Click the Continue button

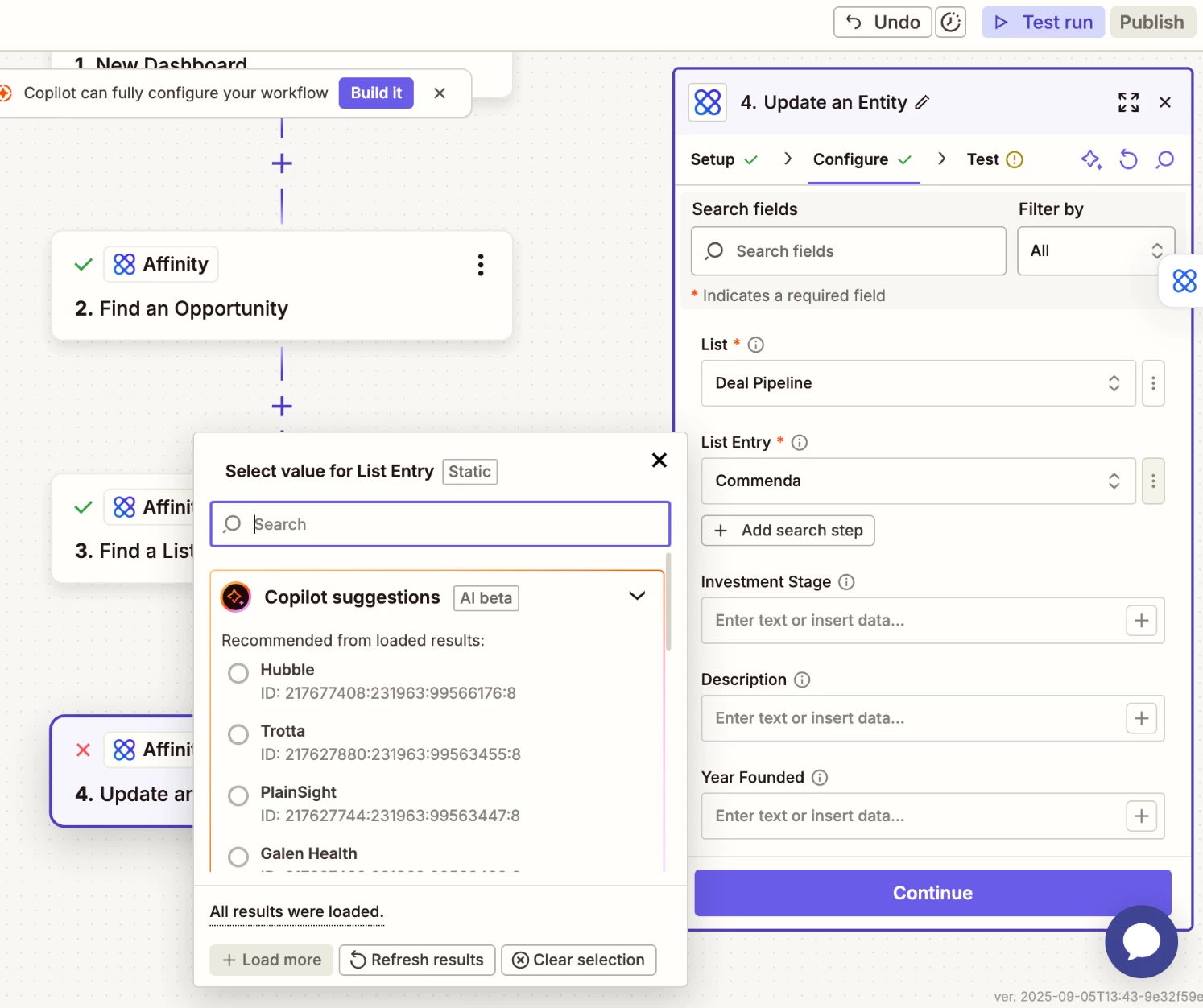tap(932, 893)
